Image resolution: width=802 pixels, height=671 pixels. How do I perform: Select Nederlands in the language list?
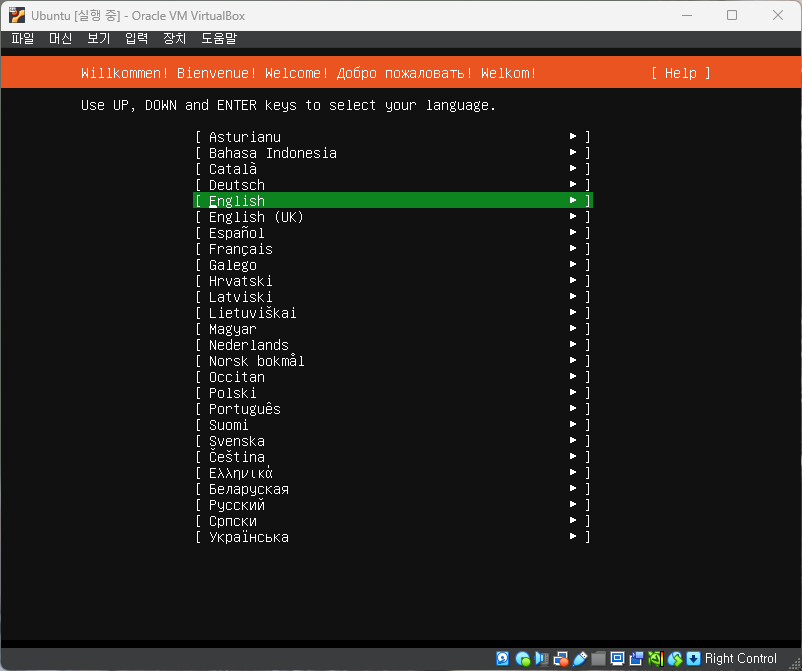[393, 345]
